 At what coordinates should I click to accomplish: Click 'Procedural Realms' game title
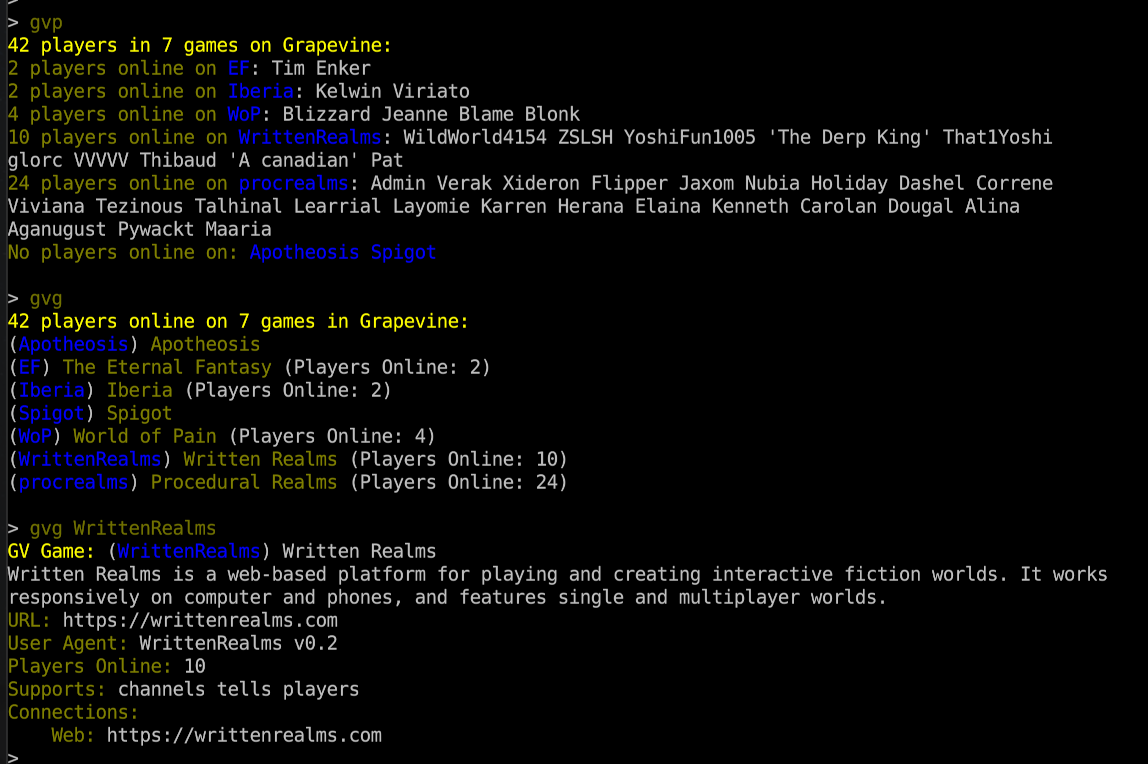(x=244, y=482)
